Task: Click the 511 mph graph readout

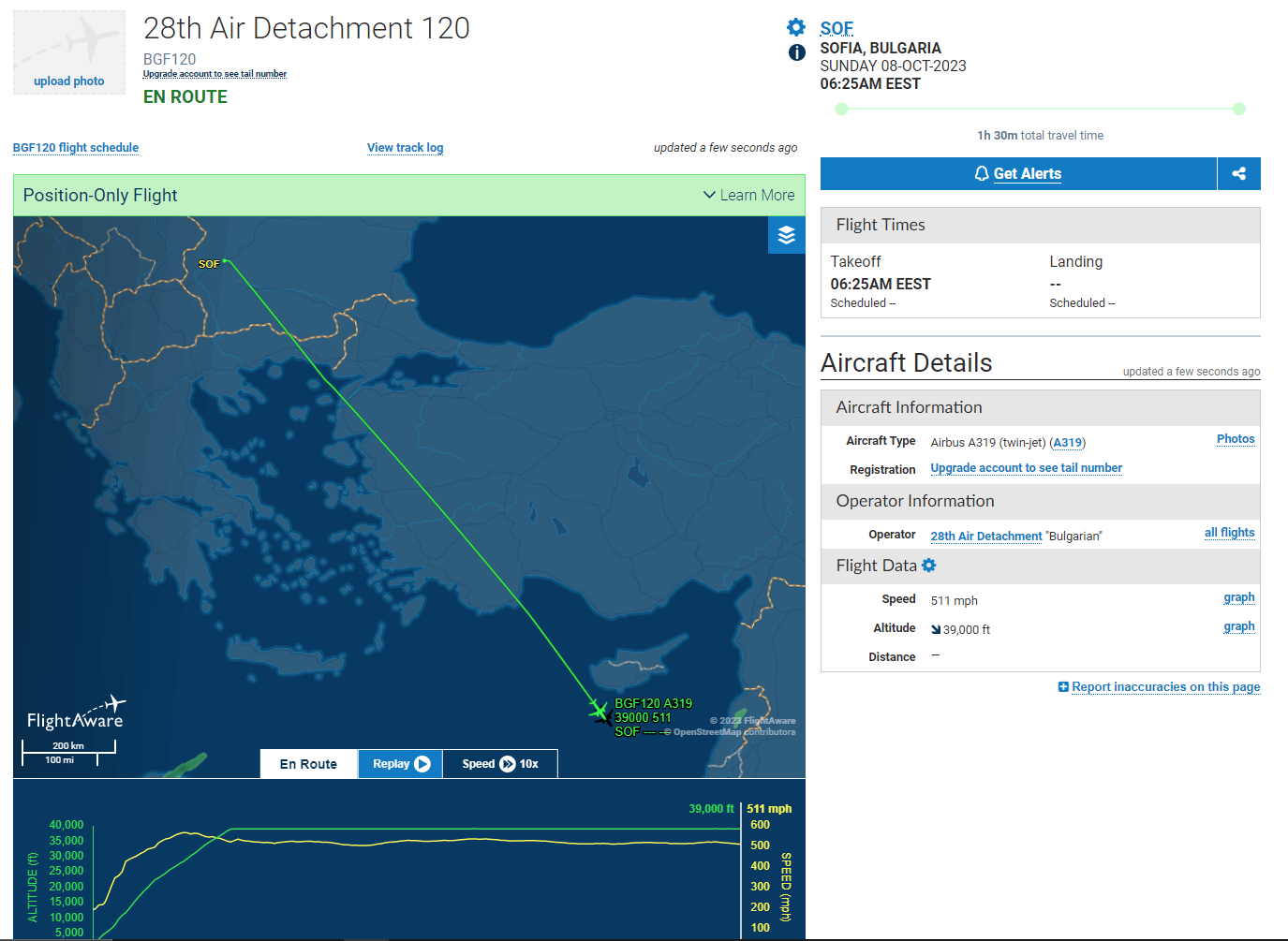Action: (769, 809)
